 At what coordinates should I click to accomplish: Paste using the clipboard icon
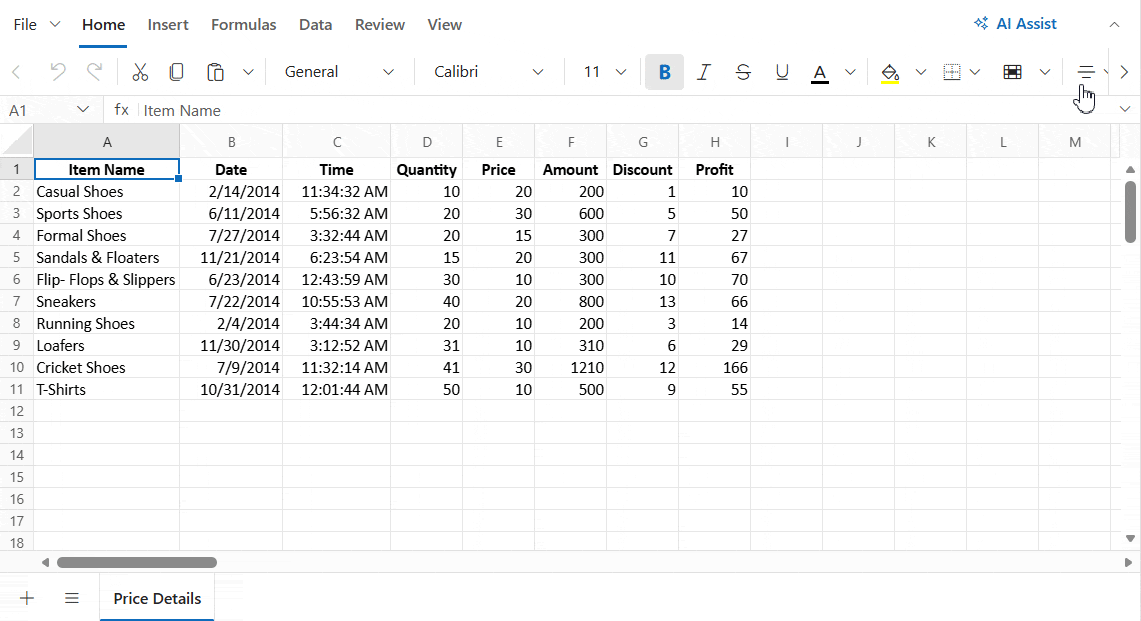coord(215,72)
